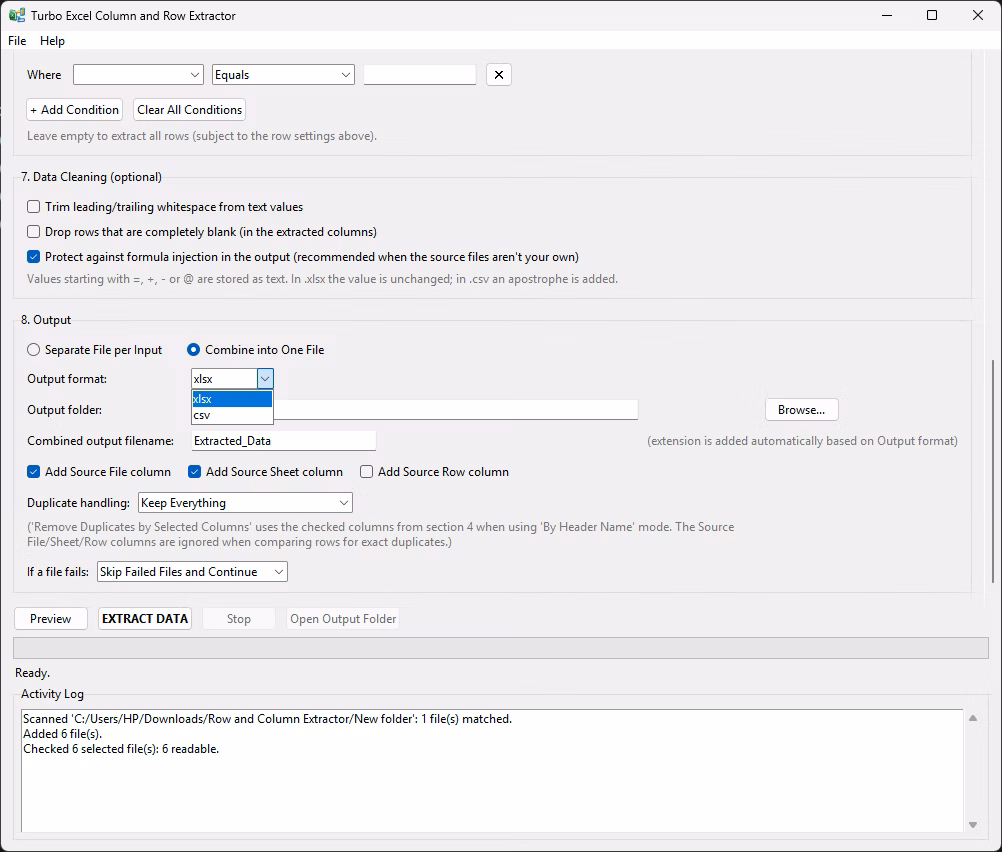Choose xlsx from the format list

coord(232,399)
